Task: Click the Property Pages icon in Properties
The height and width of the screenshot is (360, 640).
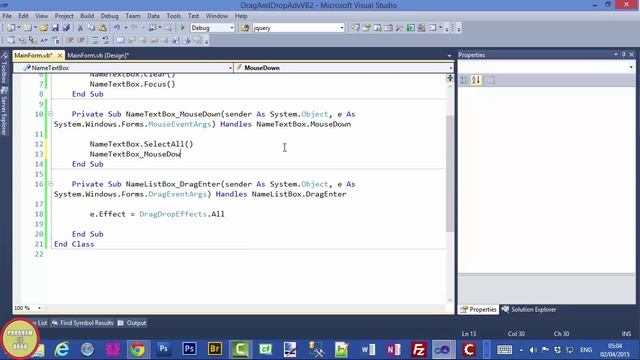Action: (x=491, y=80)
